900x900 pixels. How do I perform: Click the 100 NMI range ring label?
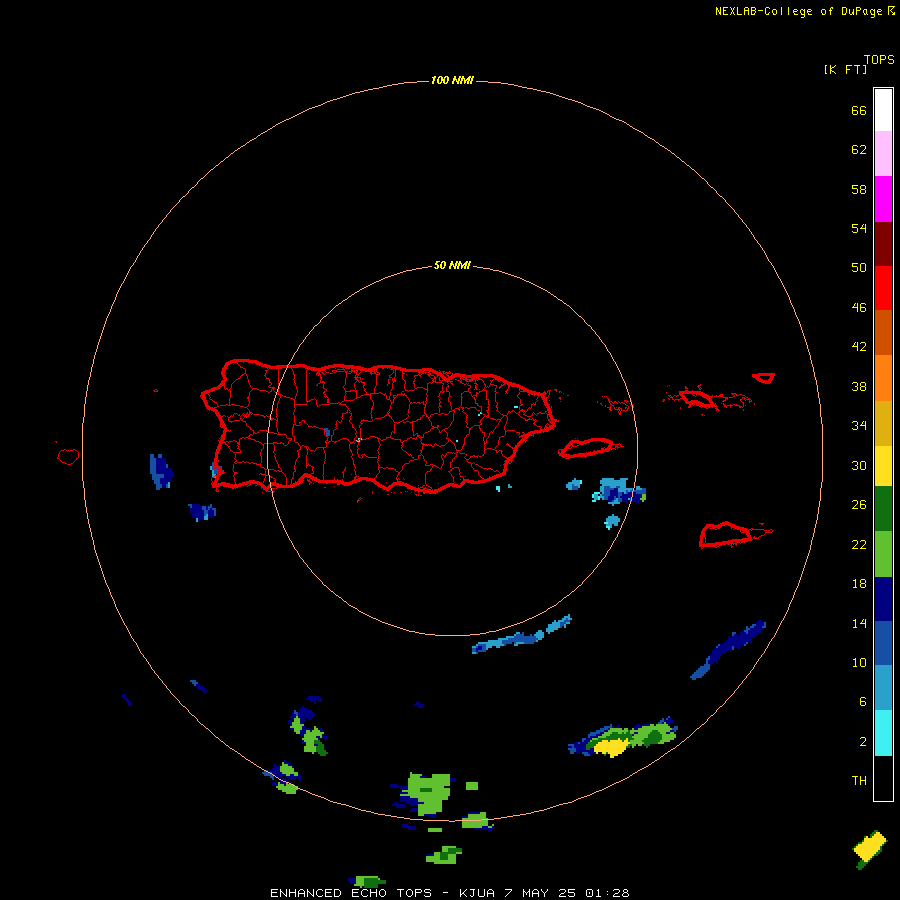(452, 80)
